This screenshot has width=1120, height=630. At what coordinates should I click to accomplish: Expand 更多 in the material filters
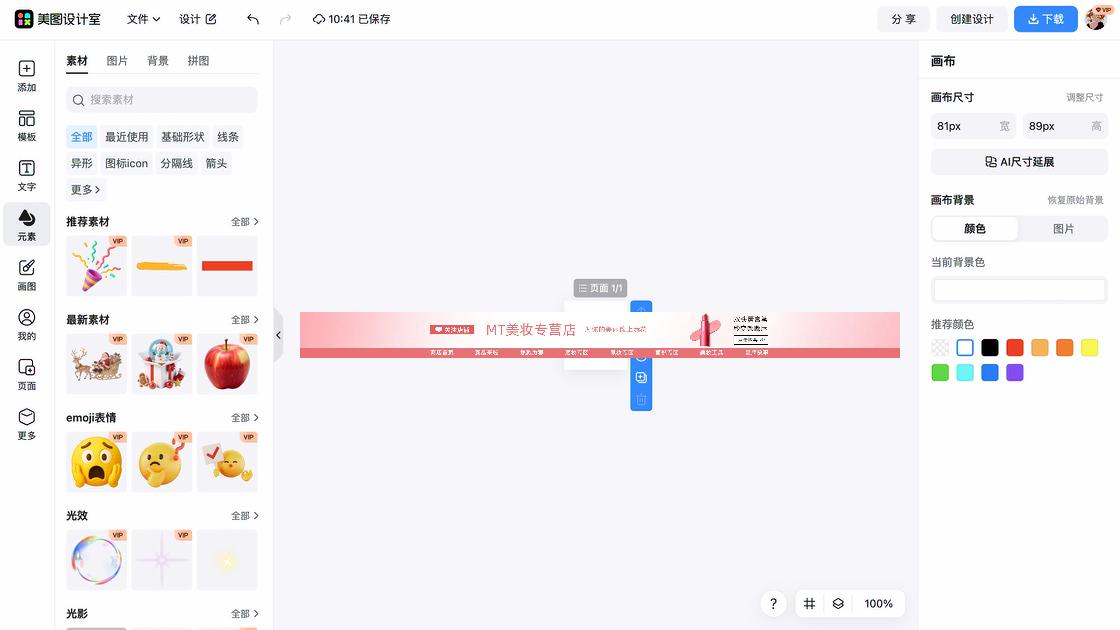(84, 189)
